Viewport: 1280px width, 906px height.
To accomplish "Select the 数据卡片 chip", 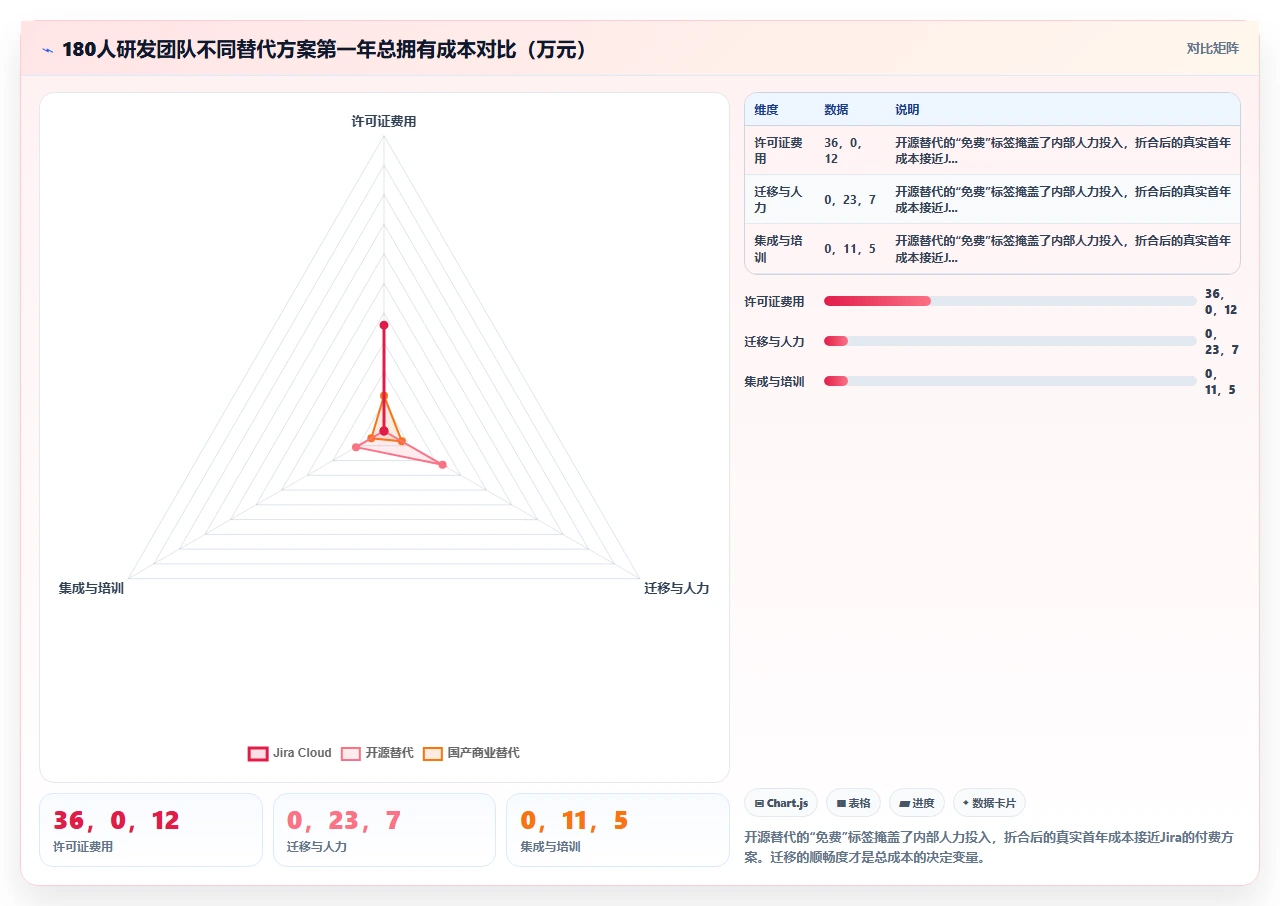I will pyautogui.click(x=989, y=803).
